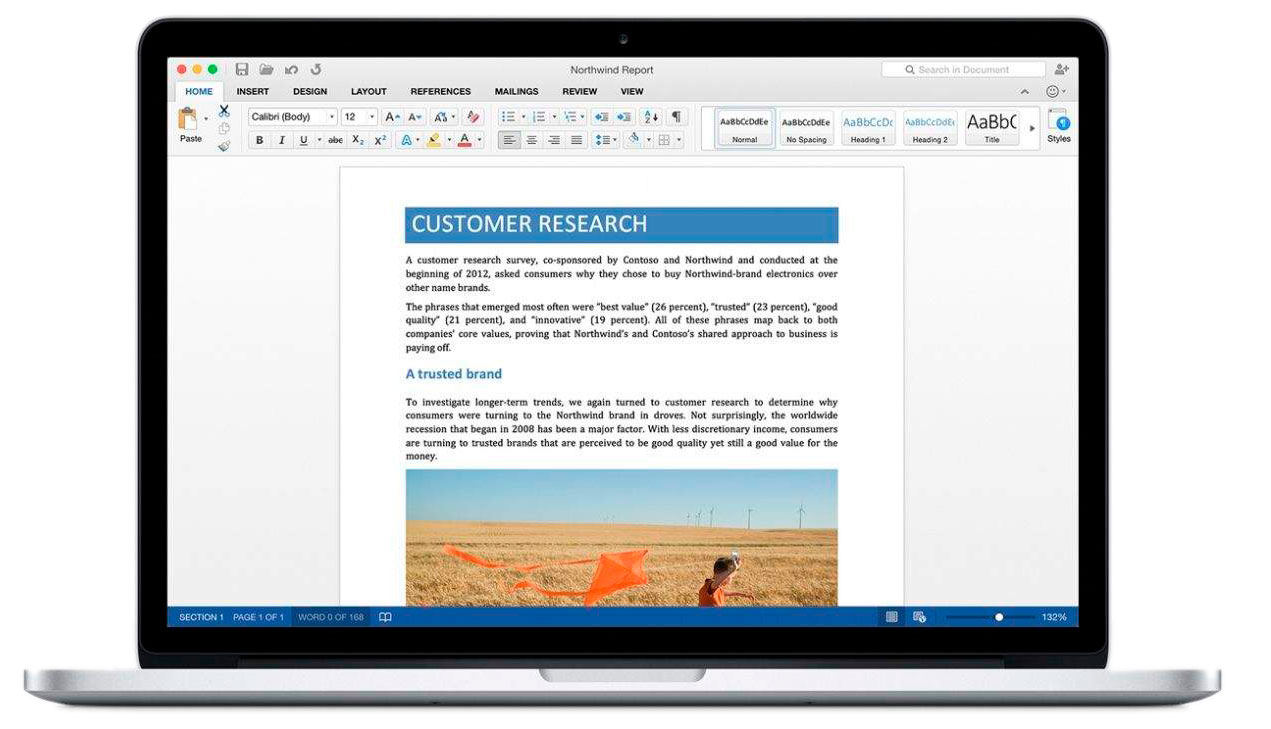Viewport: 1271px width, 729px height.
Task: Apply the red font color
Action: (465, 140)
